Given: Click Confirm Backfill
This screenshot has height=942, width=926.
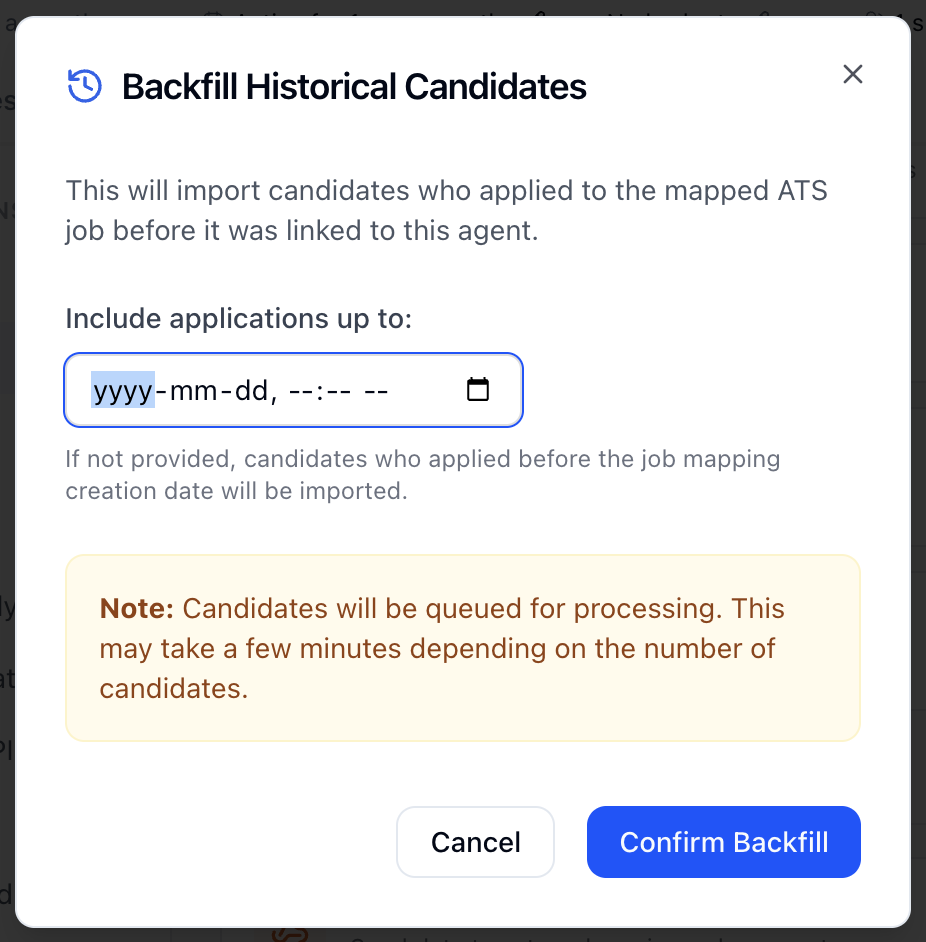Looking at the screenshot, I should point(723,842).
